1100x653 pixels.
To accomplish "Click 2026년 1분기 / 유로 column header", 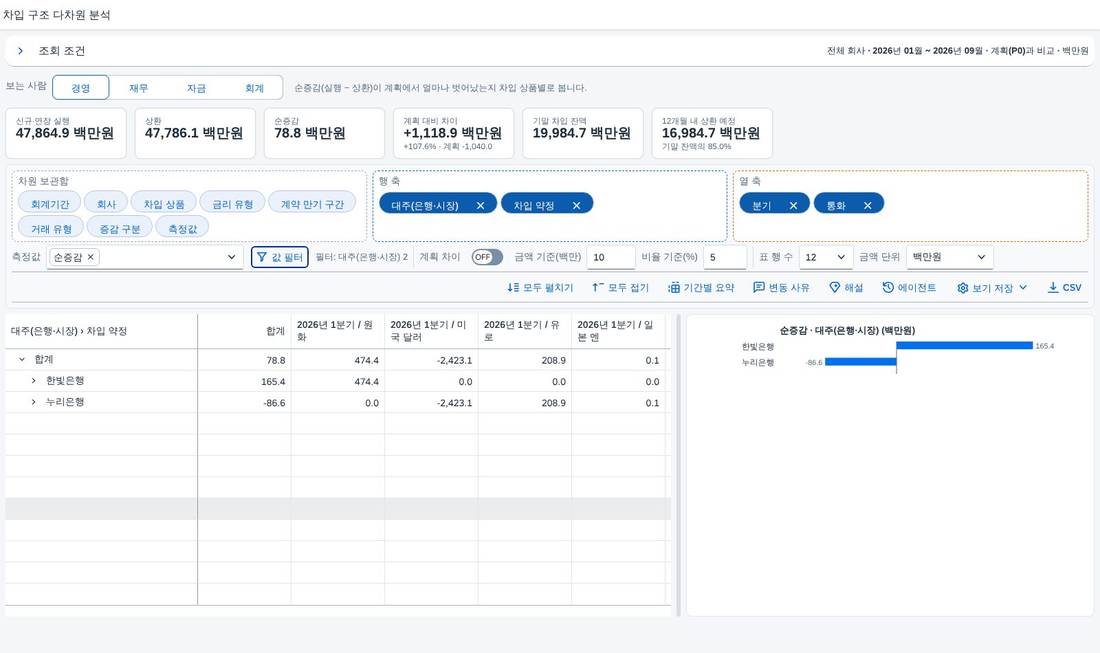I will click(x=525, y=331).
